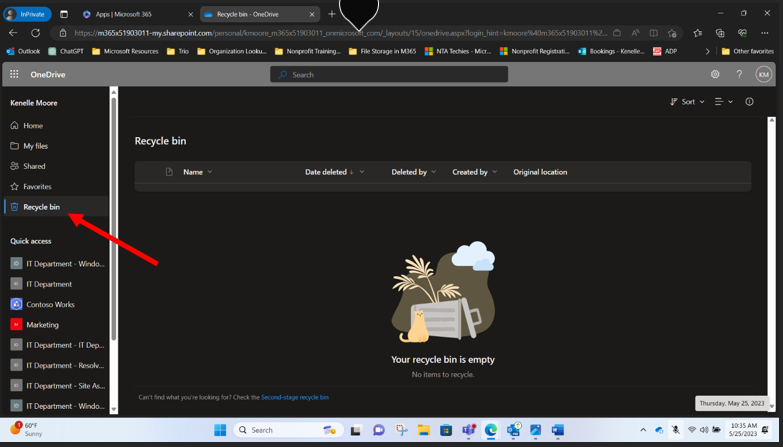Image resolution: width=783 pixels, height=447 pixels.
Task: Open Microsoft Word from the taskbar
Action: pos(558,430)
